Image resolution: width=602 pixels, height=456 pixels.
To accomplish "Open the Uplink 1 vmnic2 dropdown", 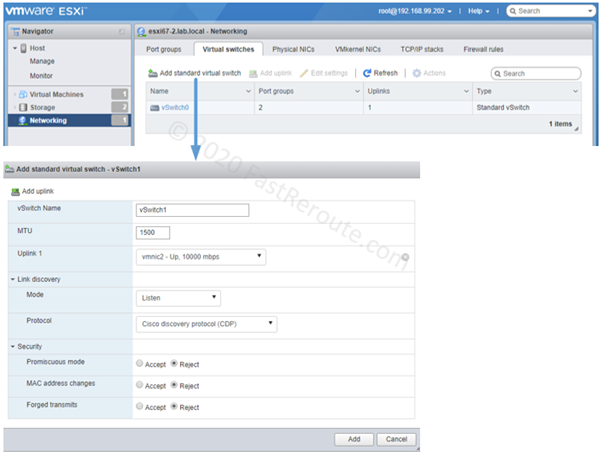I will [201, 257].
